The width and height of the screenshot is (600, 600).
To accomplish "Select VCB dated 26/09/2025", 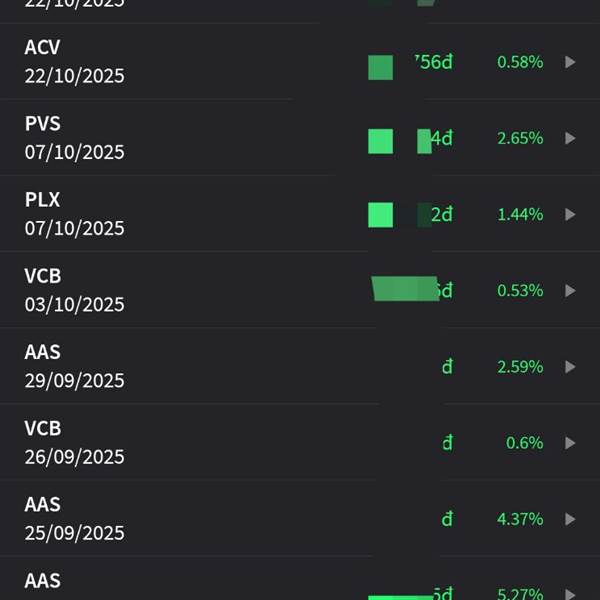I will (74, 443).
